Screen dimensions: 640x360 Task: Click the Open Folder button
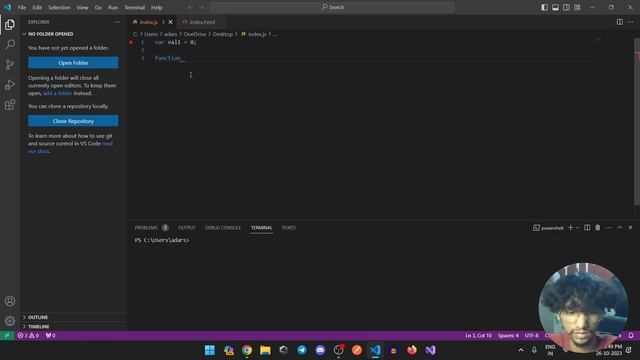tap(73, 63)
